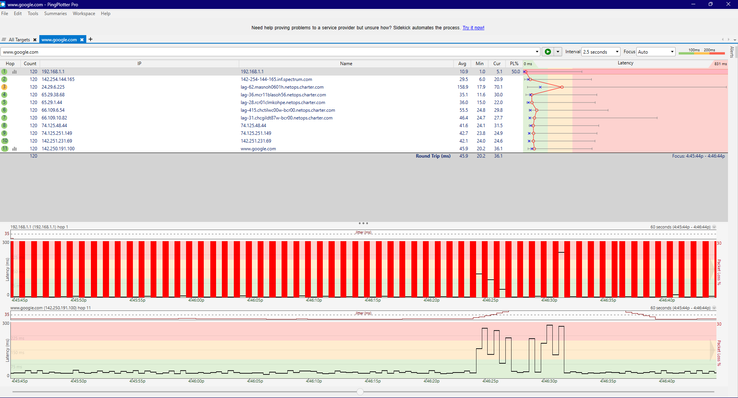
Task: Open the File menu
Action: 5,14
